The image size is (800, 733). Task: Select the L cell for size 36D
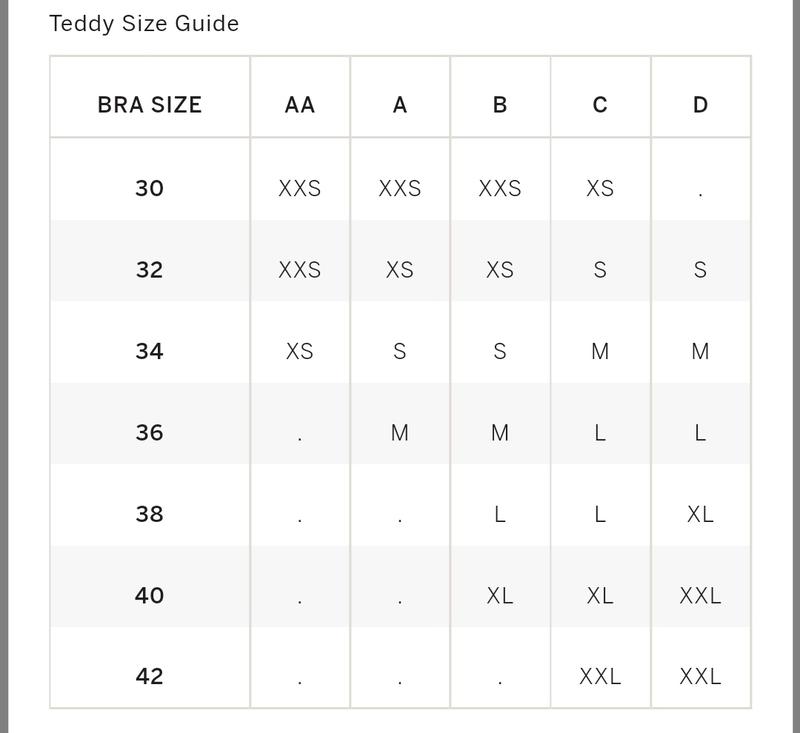pos(700,433)
